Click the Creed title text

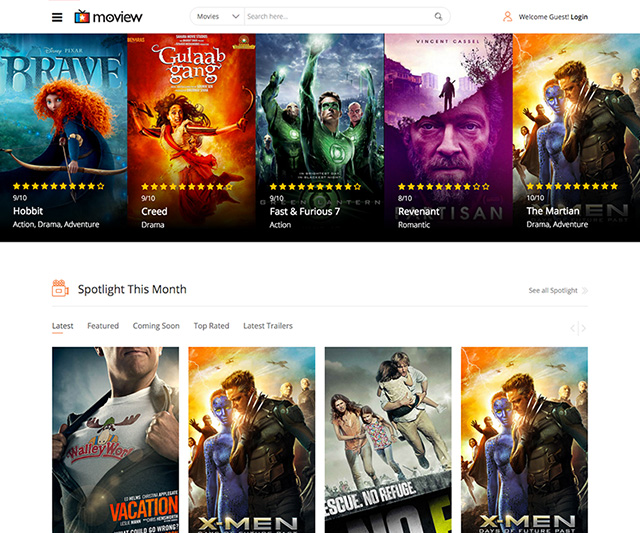pos(154,211)
